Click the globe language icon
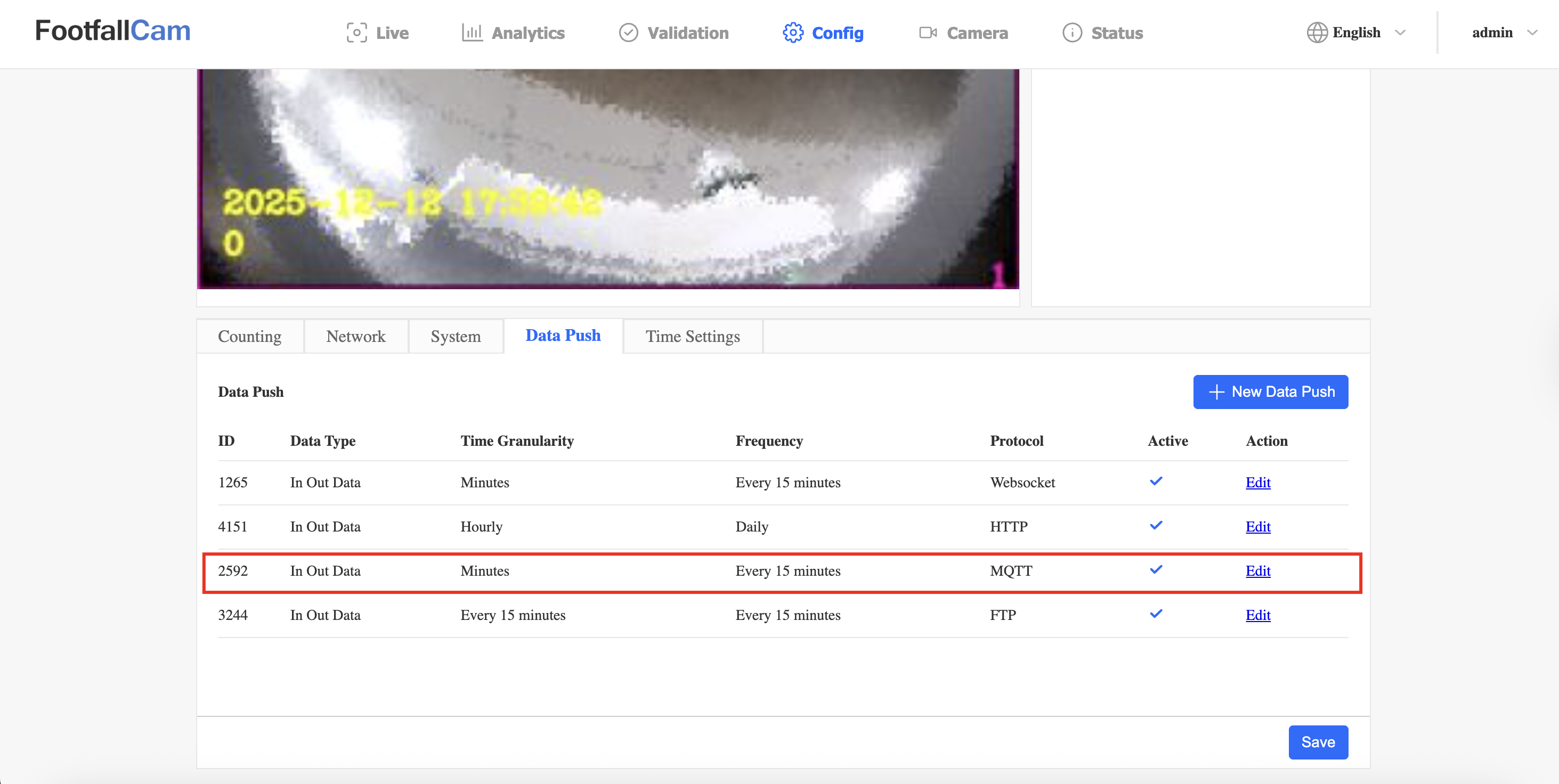Viewport: 1559px width, 784px height. pyautogui.click(x=1317, y=32)
